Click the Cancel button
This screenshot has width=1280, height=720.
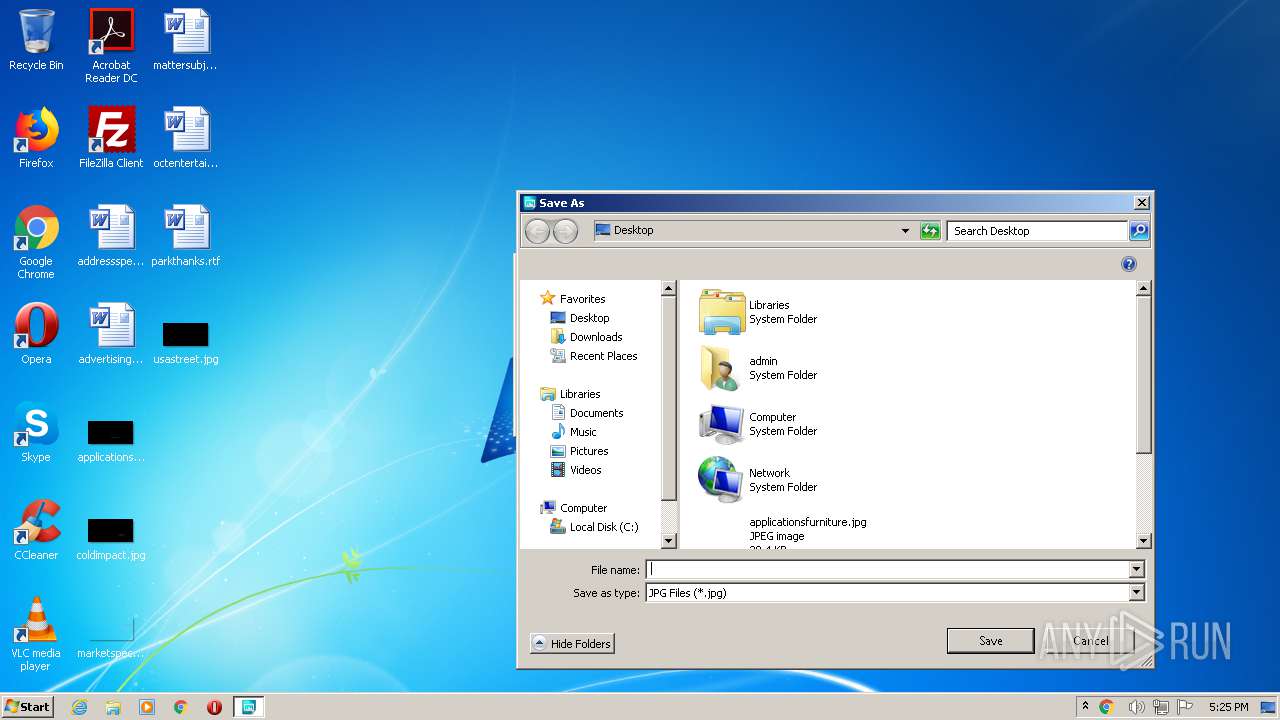(x=1090, y=641)
